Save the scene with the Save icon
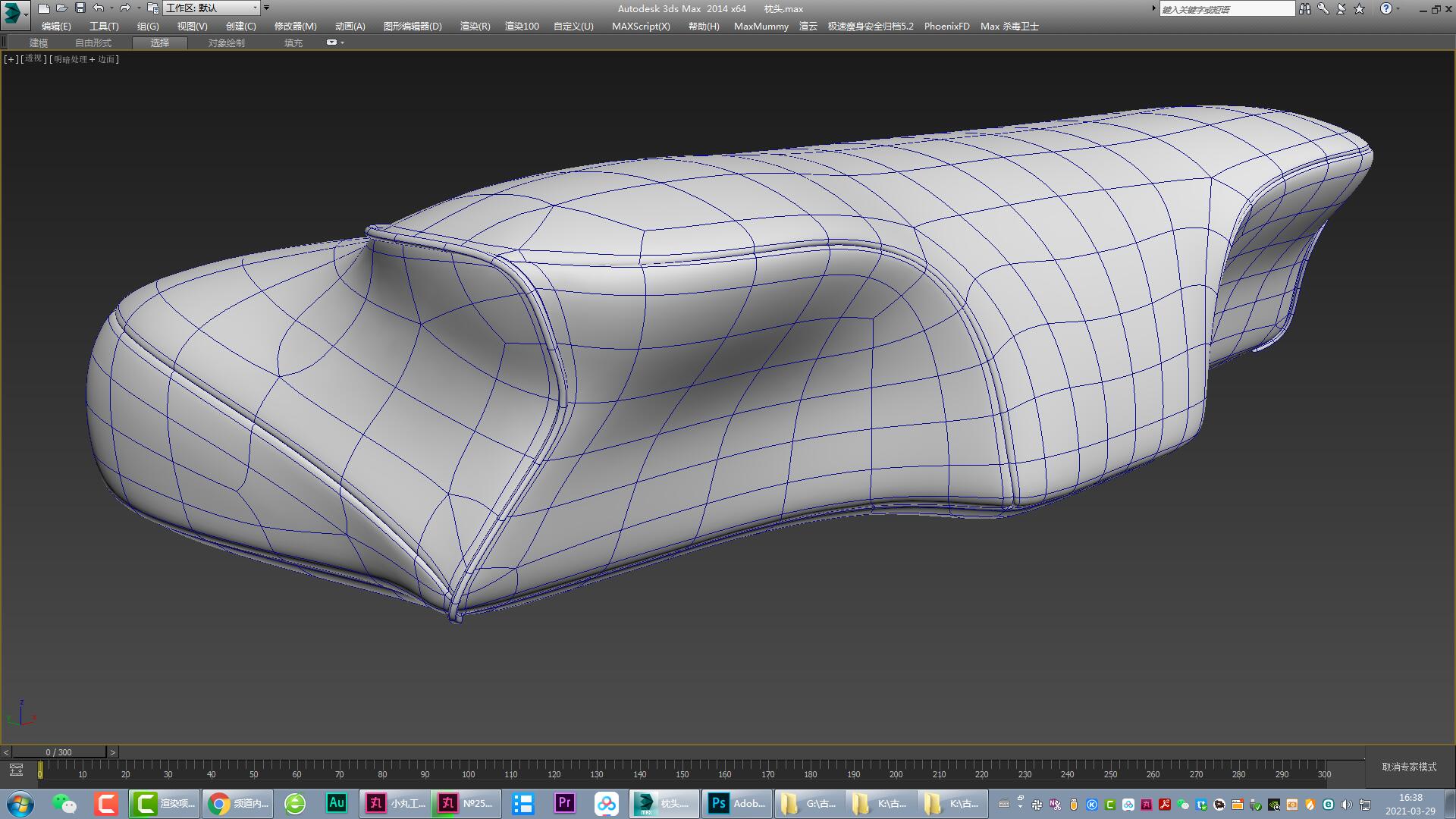This screenshot has width=1456, height=819. [x=78, y=8]
